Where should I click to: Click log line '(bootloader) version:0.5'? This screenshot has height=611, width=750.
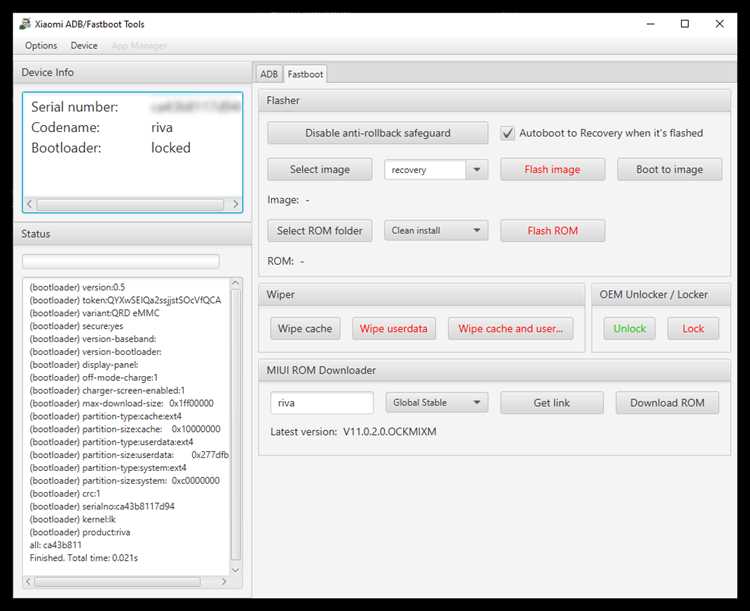click(77, 287)
